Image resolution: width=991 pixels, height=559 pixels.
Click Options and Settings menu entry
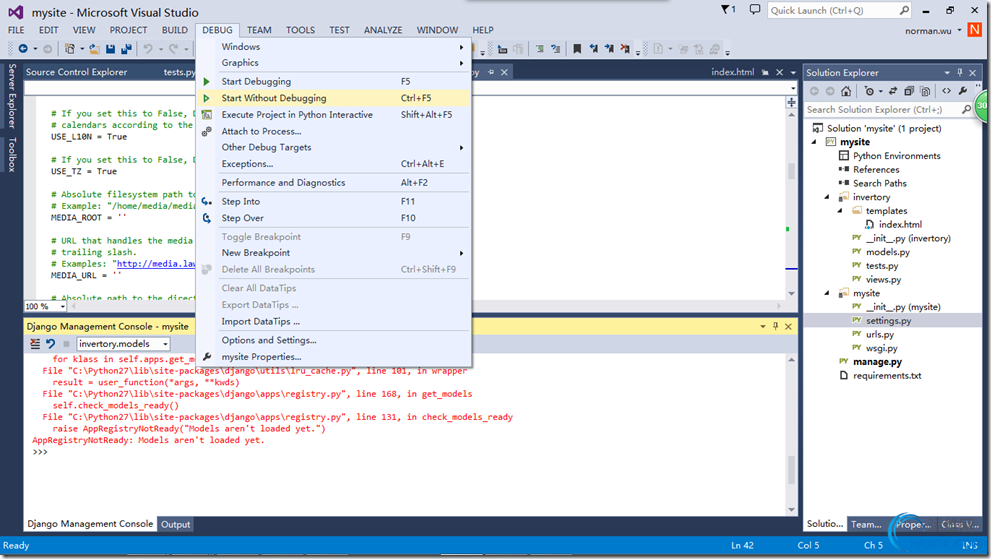[334, 340]
